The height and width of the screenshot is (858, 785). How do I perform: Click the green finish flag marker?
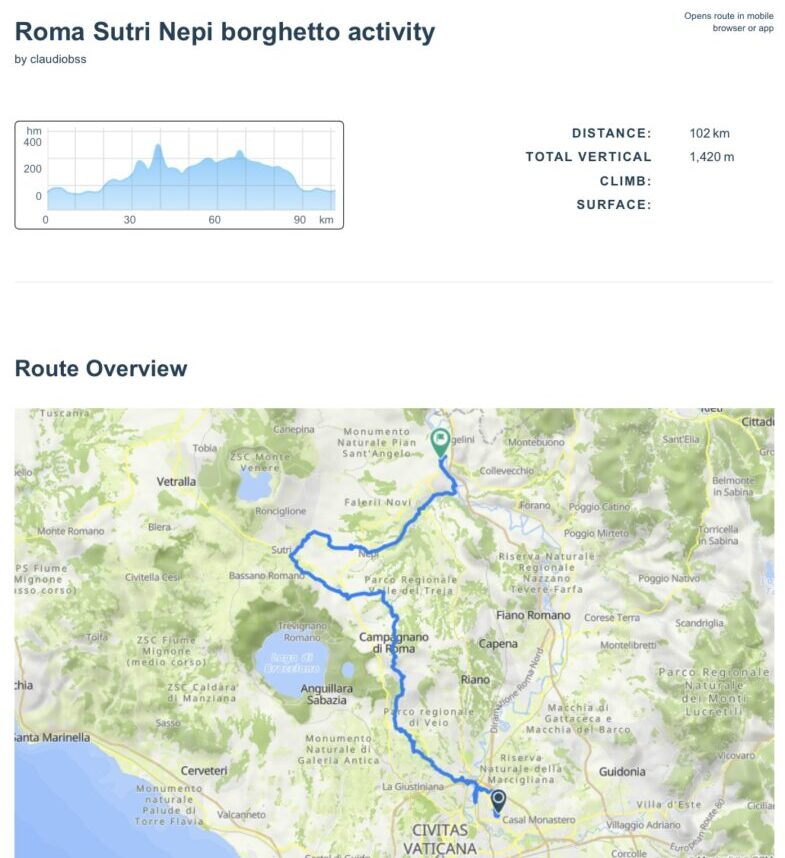click(x=440, y=441)
